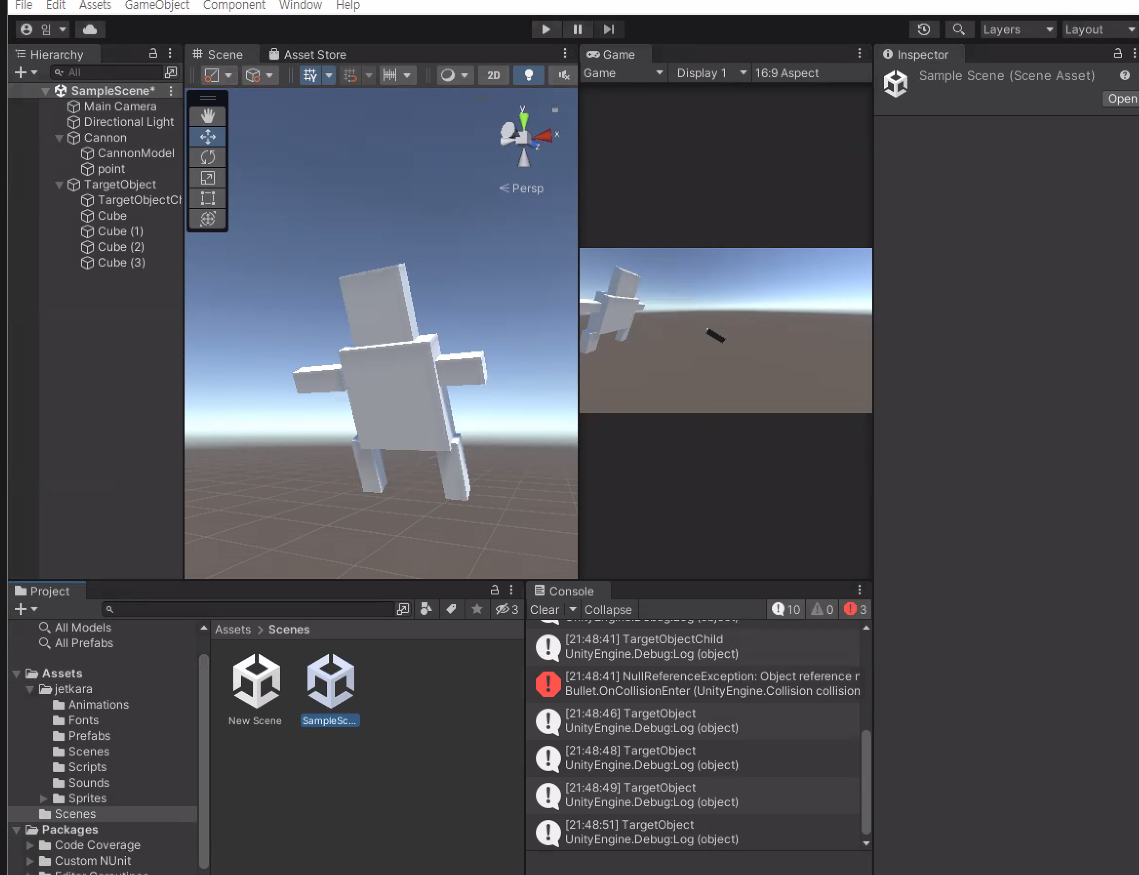The width and height of the screenshot is (1139, 875).
Task: Open the Layout dropdown
Action: coord(1100,29)
